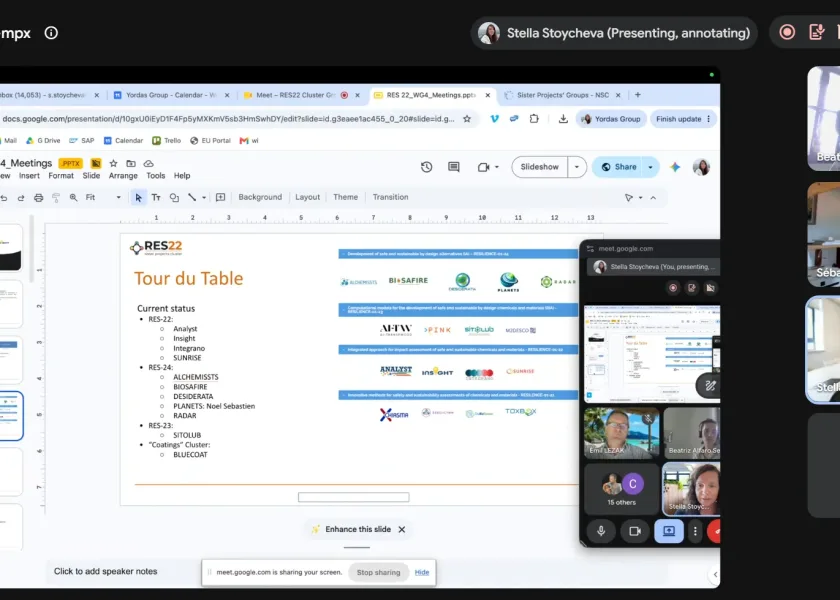Viewport: 840px width, 600px height.
Task: Click the Transition toolbar button
Action: coord(391,197)
